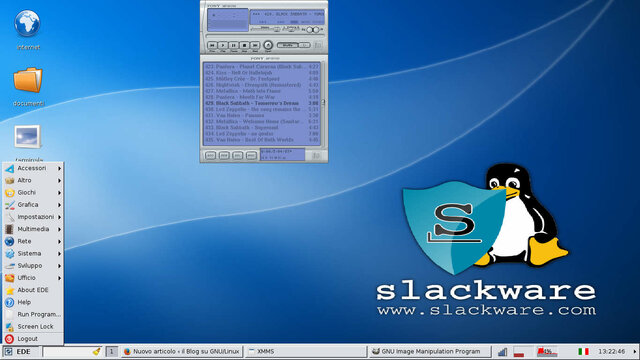Choose About EDE from menu
640x360 pixels.
pyautogui.click(x=33, y=290)
